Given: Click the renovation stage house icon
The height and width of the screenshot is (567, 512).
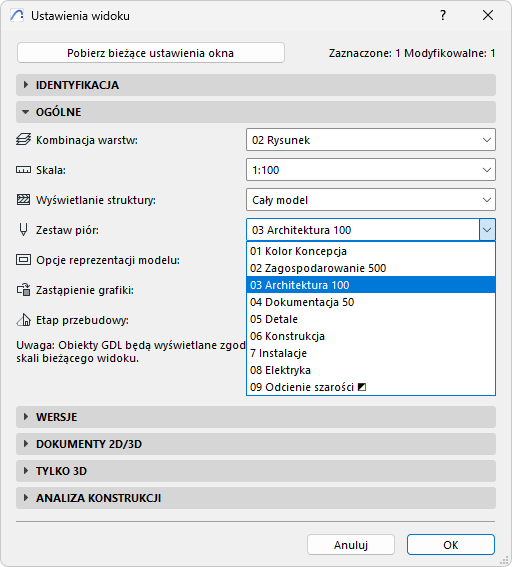Looking at the screenshot, I should pyautogui.click(x=24, y=320).
